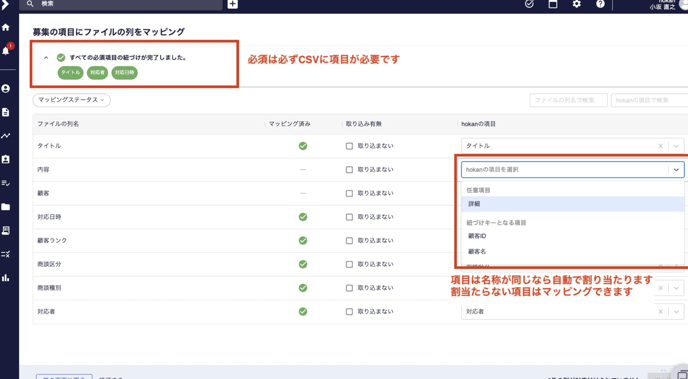Open the list-with-cross icon in sidebar

[x=6, y=254]
